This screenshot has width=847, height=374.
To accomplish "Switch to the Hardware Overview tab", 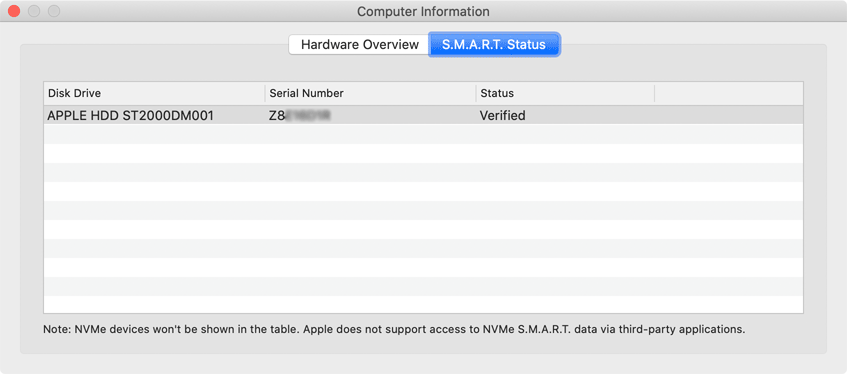I will tap(359, 44).
